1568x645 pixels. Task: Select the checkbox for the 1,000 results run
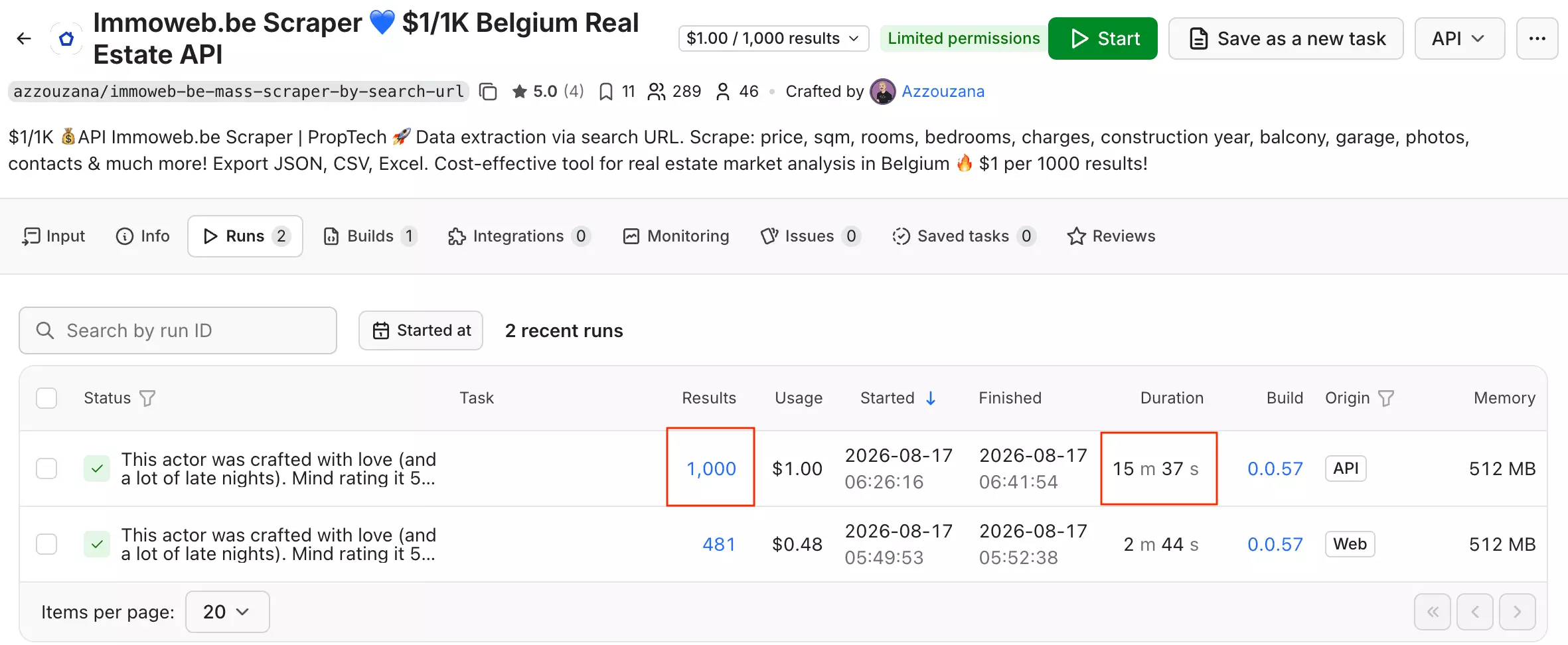(46, 468)
